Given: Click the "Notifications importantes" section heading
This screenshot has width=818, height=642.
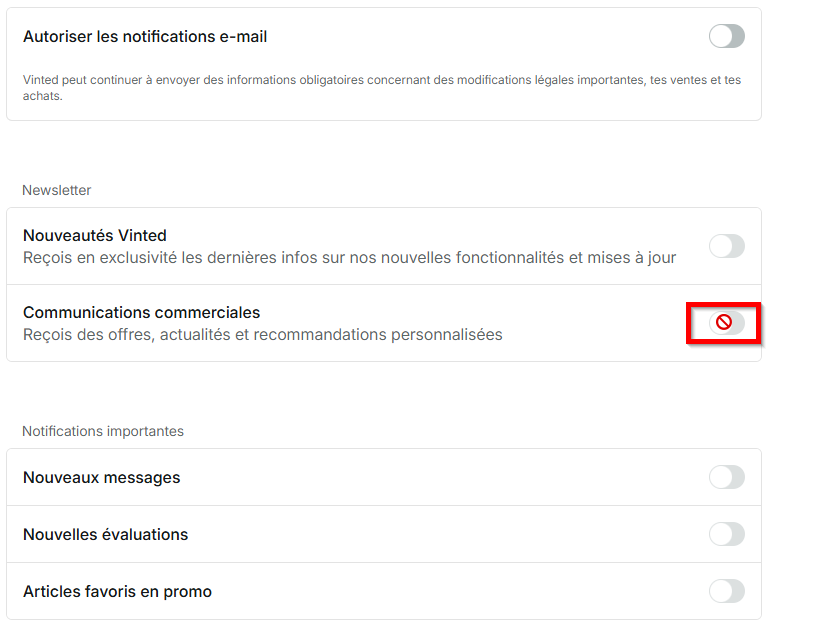Looking at the screenshot, I should (x=103, y=431).
